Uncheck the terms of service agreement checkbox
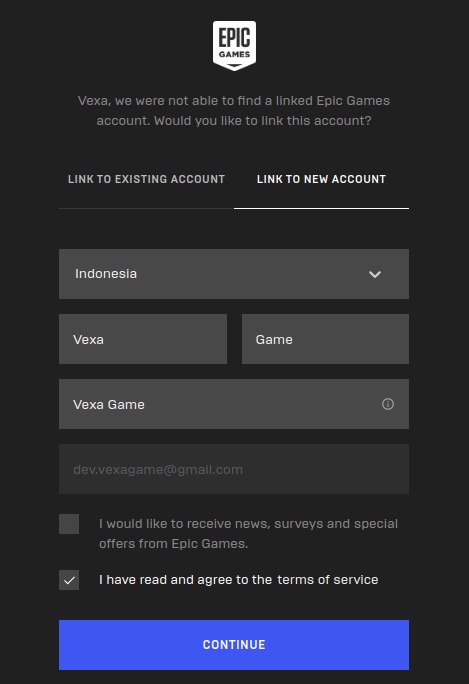This screenshot has height=684, width=469. tap(69, 580)
